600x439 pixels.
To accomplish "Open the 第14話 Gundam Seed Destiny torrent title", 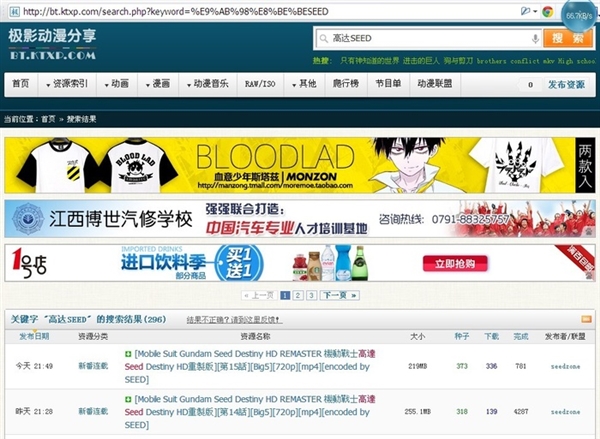I will click(250, 412).
